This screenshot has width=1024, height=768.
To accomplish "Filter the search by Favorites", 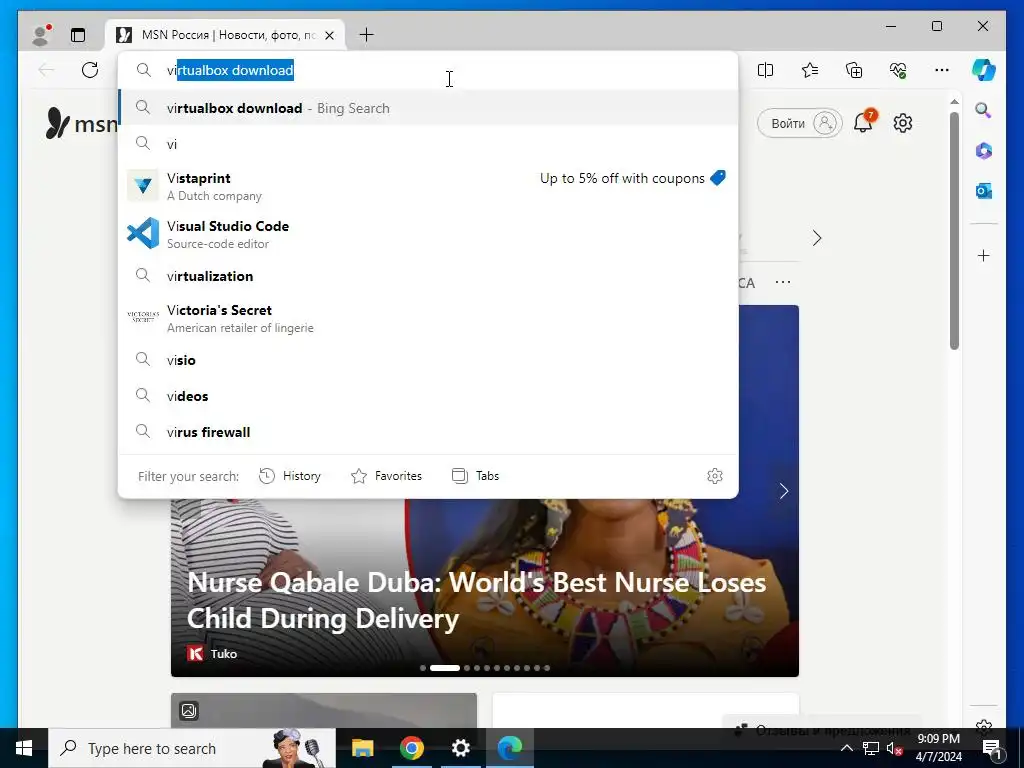I will 387,476.
